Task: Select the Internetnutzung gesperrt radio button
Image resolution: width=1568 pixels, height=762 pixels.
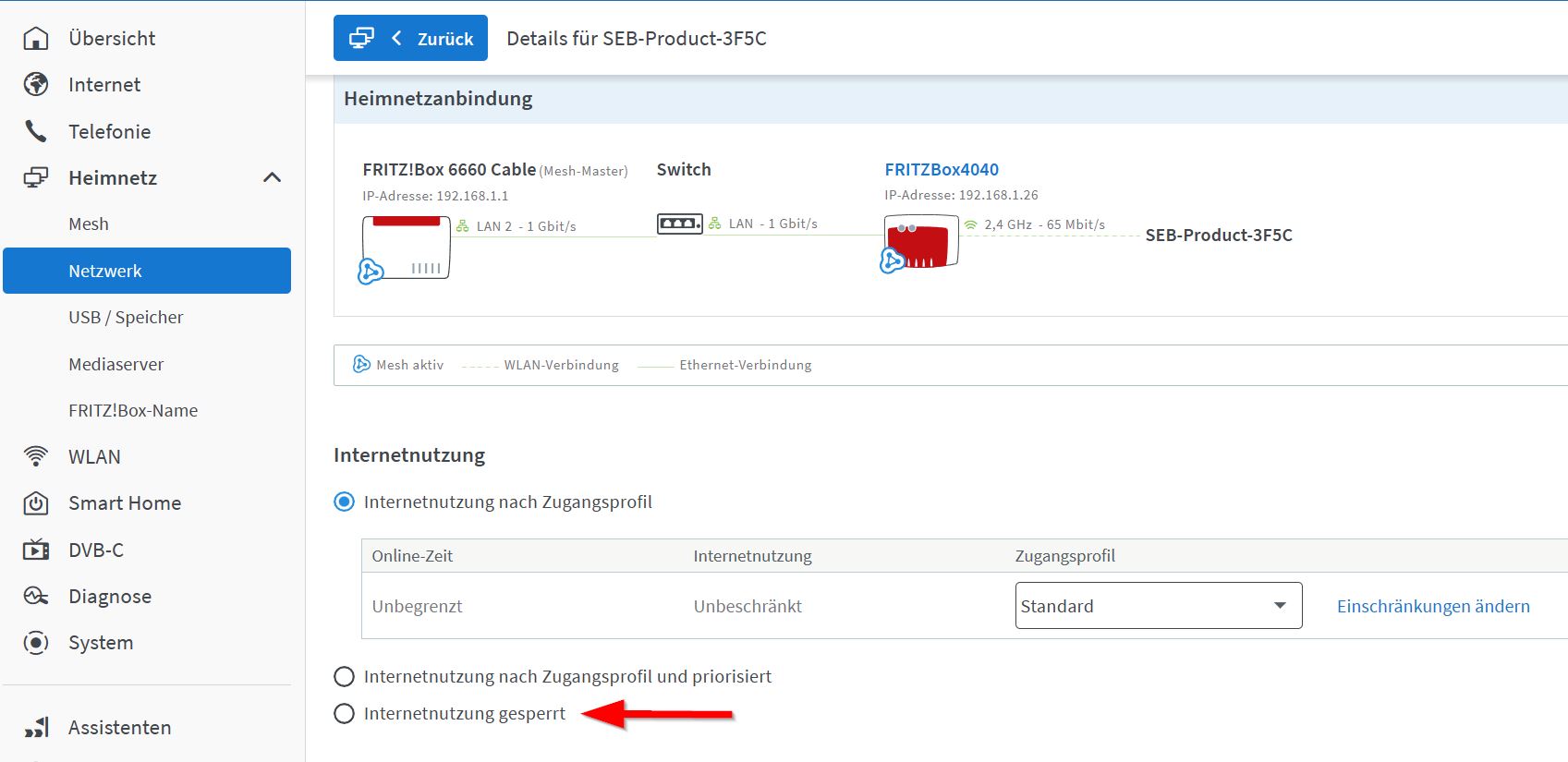Action: point(344,714)
